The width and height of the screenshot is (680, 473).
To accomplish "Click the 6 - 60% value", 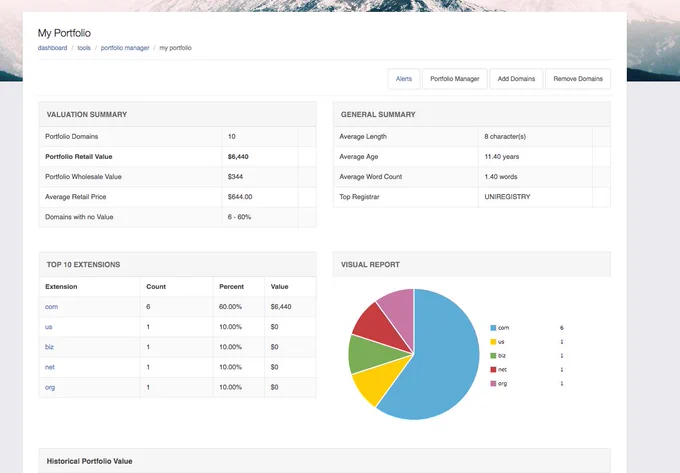I will (239, 217).
